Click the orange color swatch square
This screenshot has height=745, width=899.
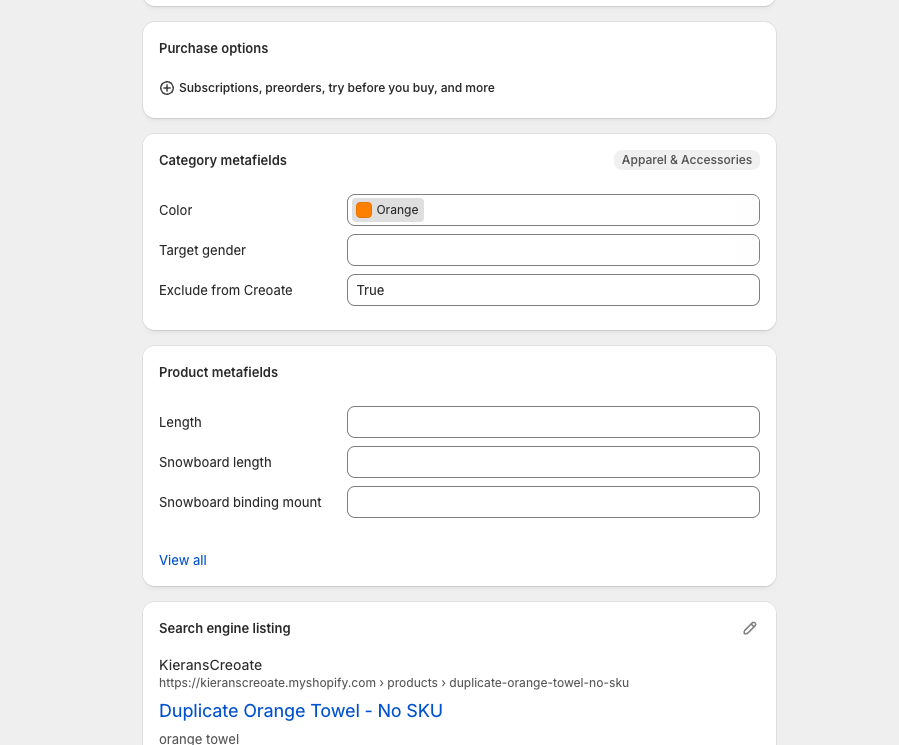coord(364,210)
